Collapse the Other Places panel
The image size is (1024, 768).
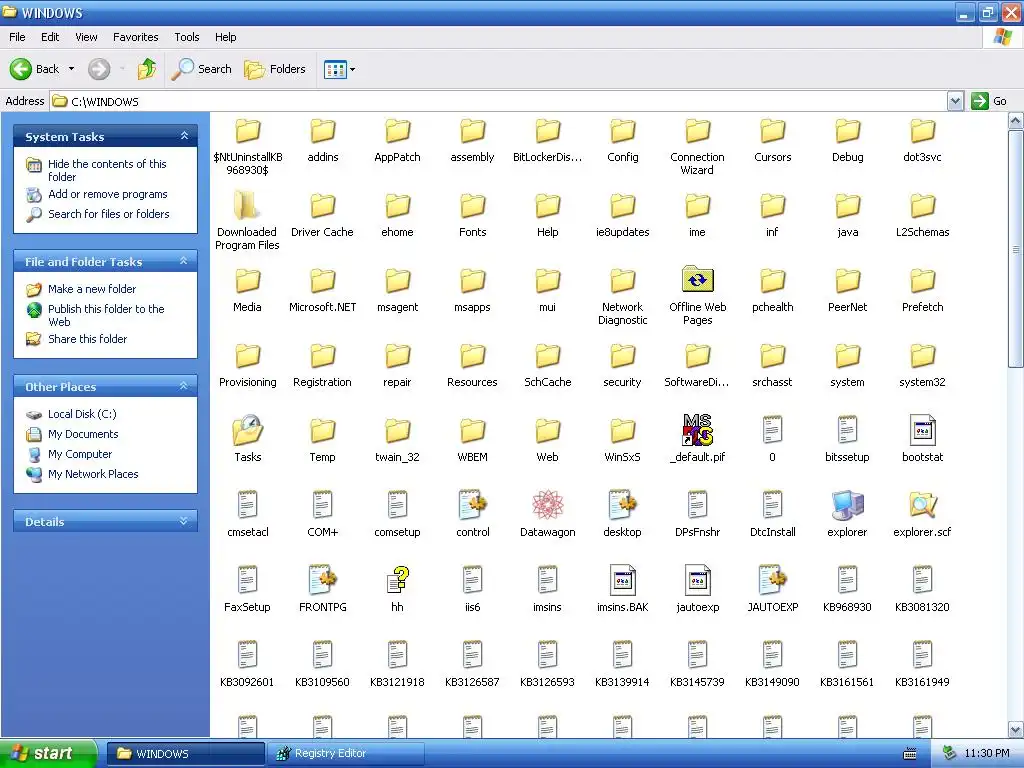coord(184,386)
